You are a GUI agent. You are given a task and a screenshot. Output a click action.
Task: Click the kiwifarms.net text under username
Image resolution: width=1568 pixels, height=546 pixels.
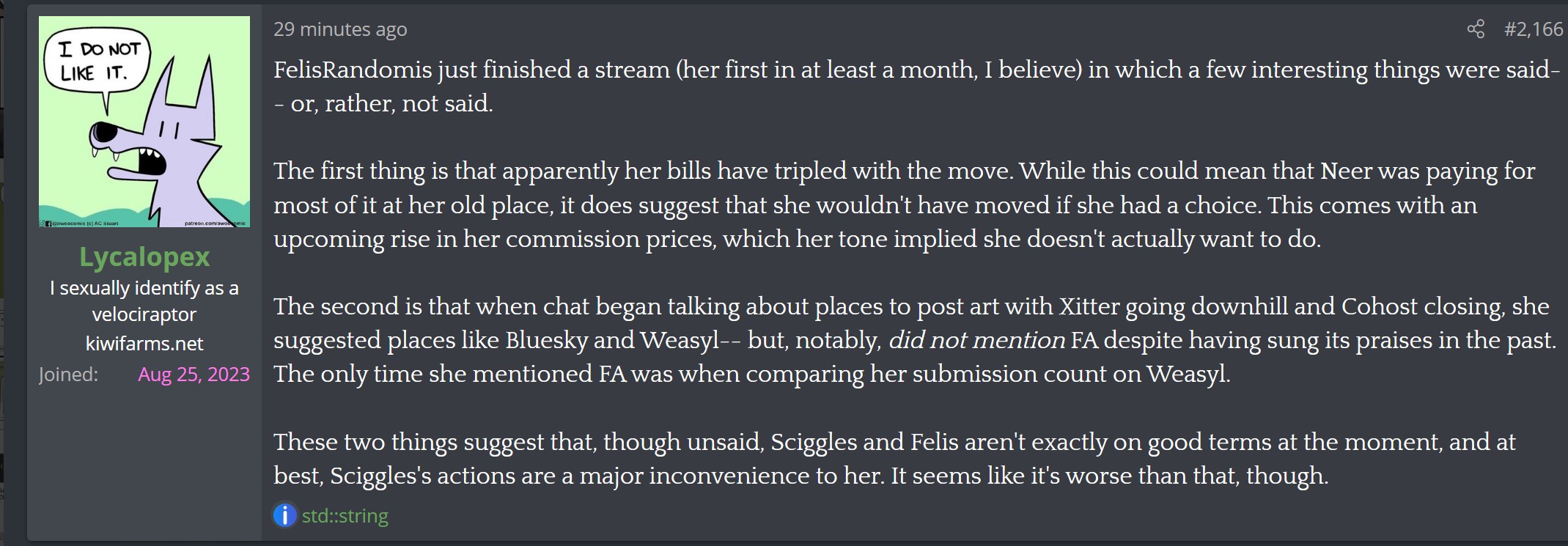[x=144, y=343]
